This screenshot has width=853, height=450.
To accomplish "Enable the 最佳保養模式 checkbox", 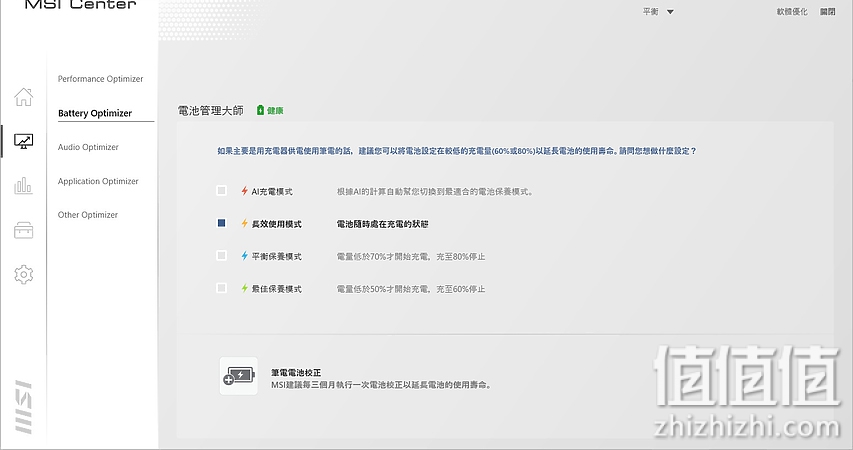I will (221, 288).
